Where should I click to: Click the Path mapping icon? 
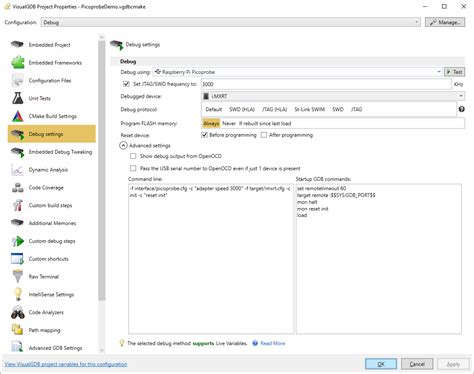[x=17, y=330]
